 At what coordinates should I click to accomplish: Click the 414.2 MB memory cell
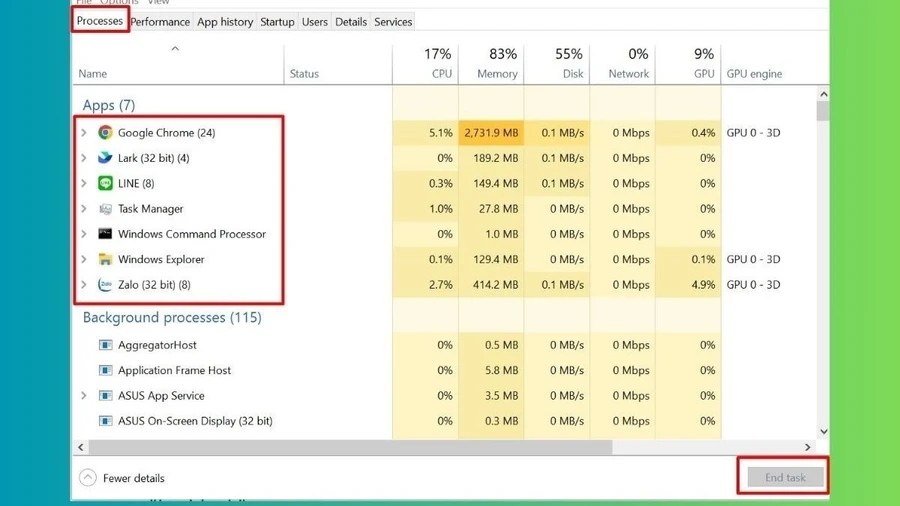[x=491, y=285]
